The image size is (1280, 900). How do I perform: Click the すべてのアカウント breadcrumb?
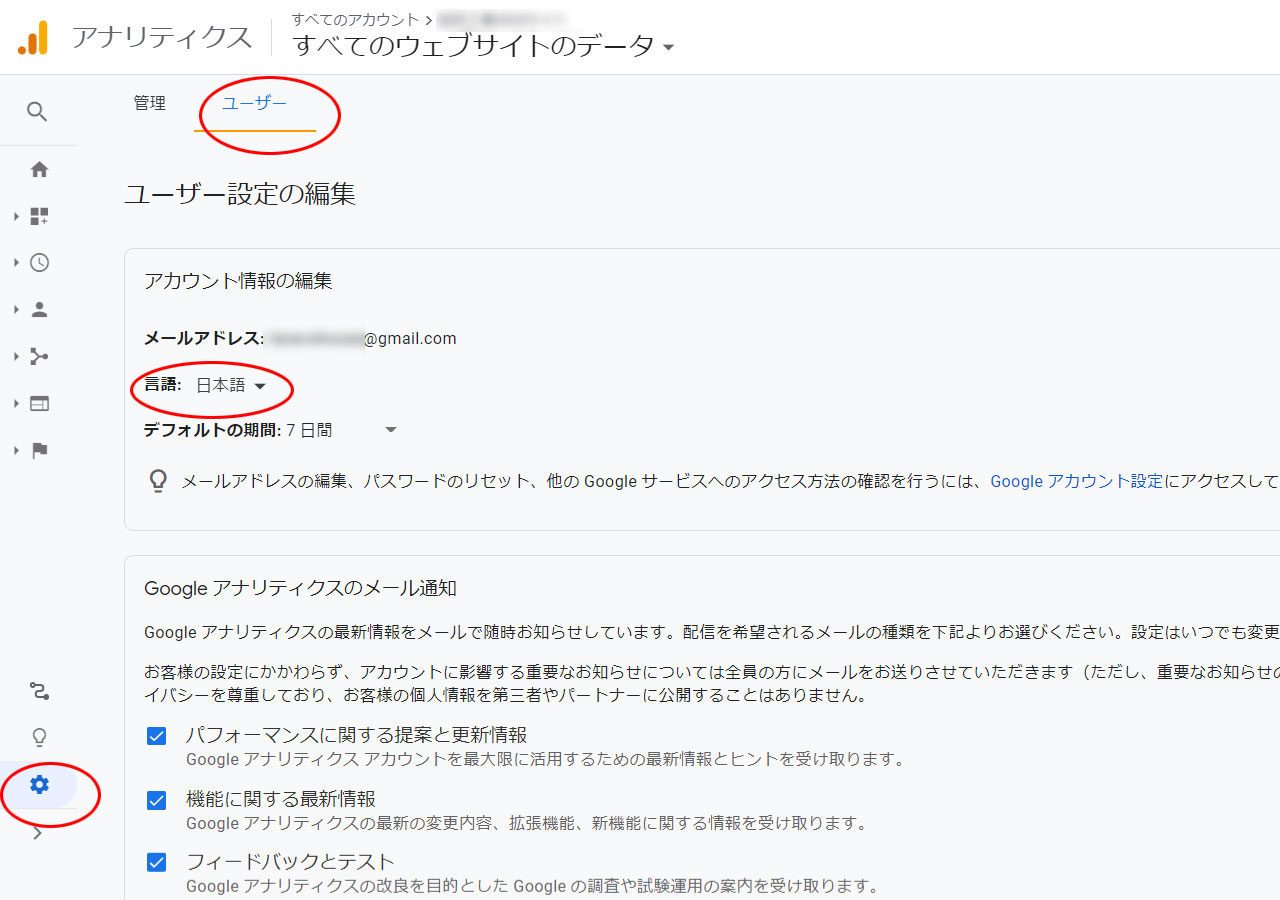tap(356, 19)
